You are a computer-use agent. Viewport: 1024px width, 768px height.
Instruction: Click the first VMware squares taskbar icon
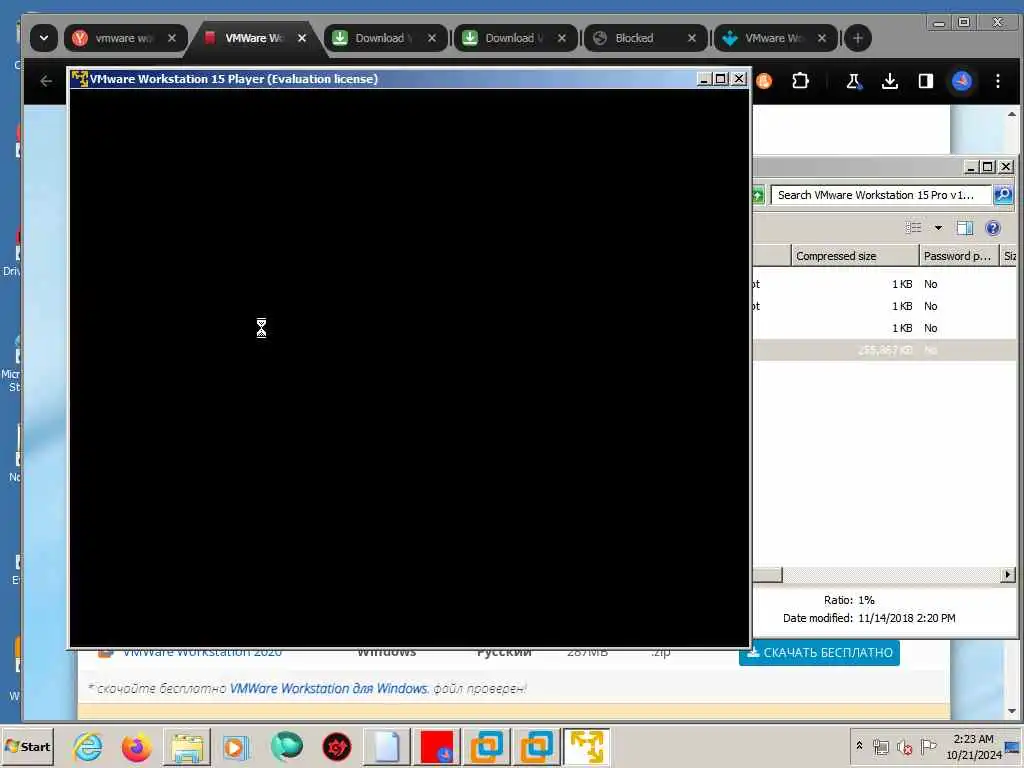coord(487,746)
